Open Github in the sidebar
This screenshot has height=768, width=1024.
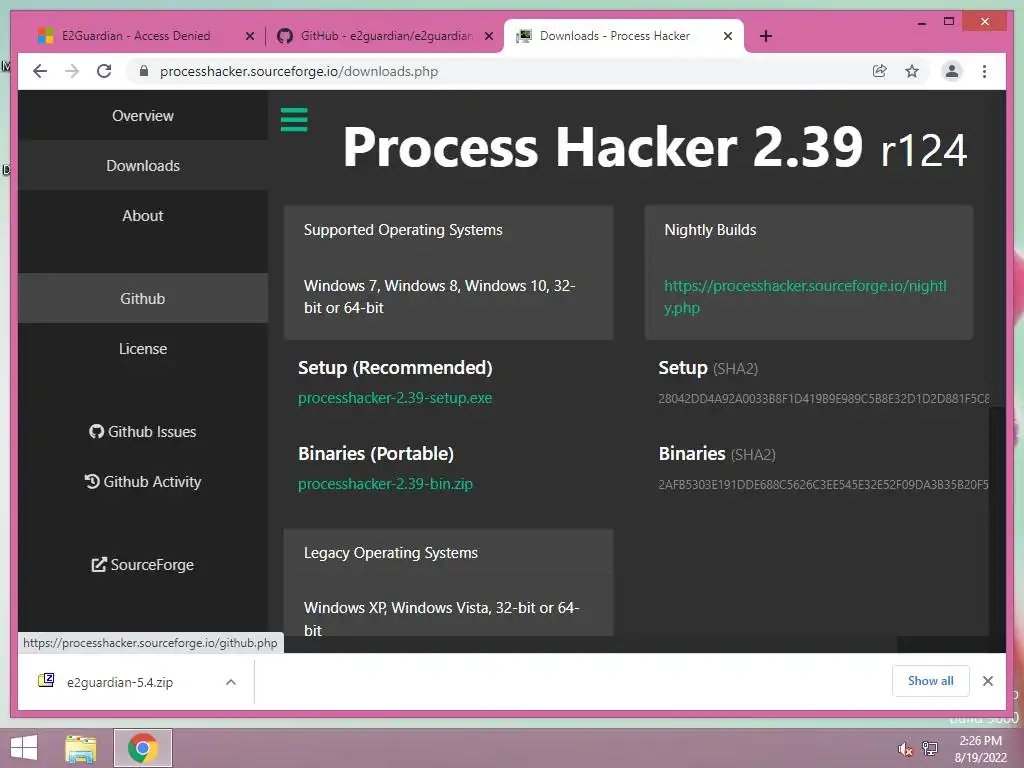pyautogui.click(x=142, y=298)
